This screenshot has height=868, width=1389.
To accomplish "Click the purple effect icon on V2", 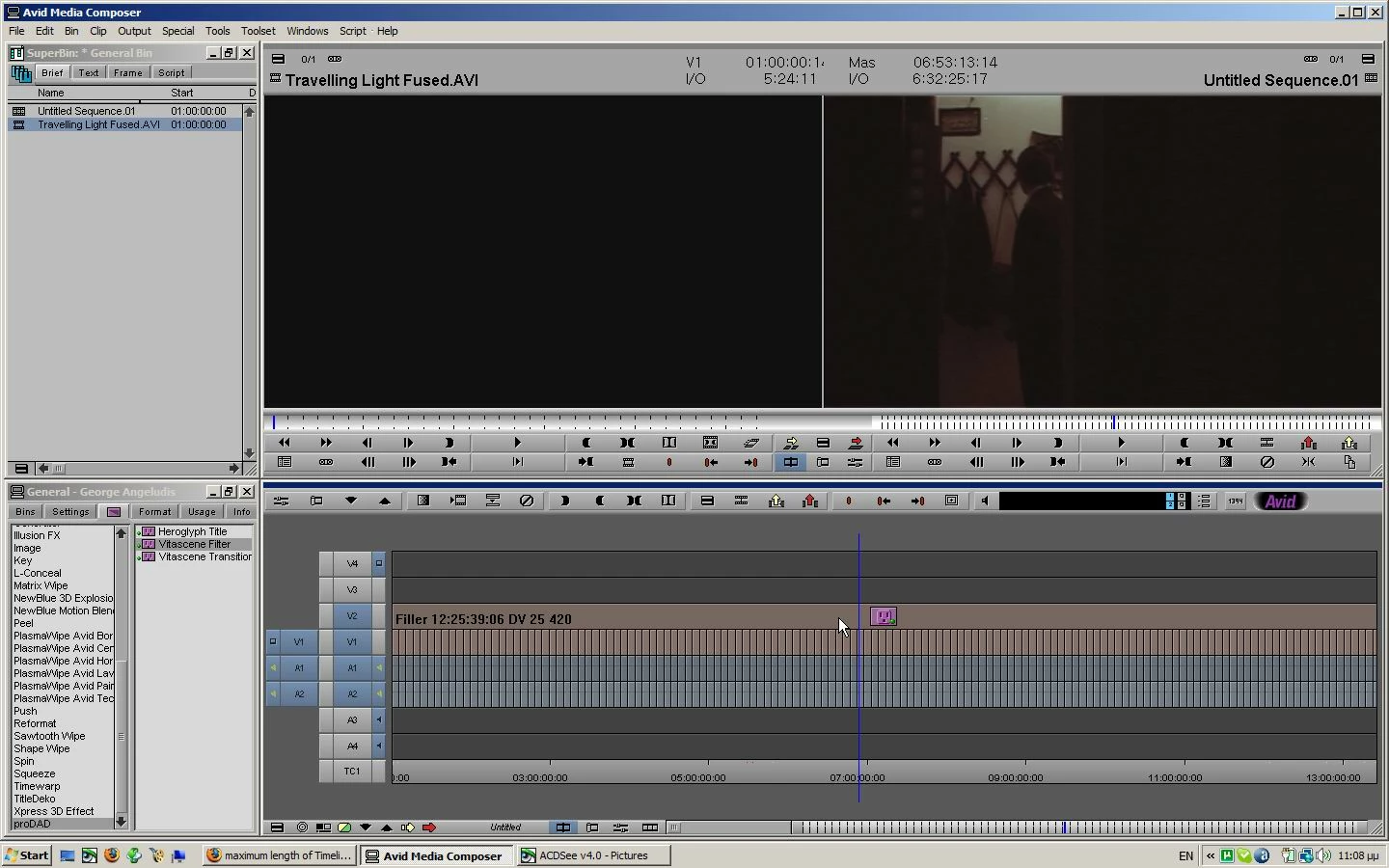I will tap(884, 616).
